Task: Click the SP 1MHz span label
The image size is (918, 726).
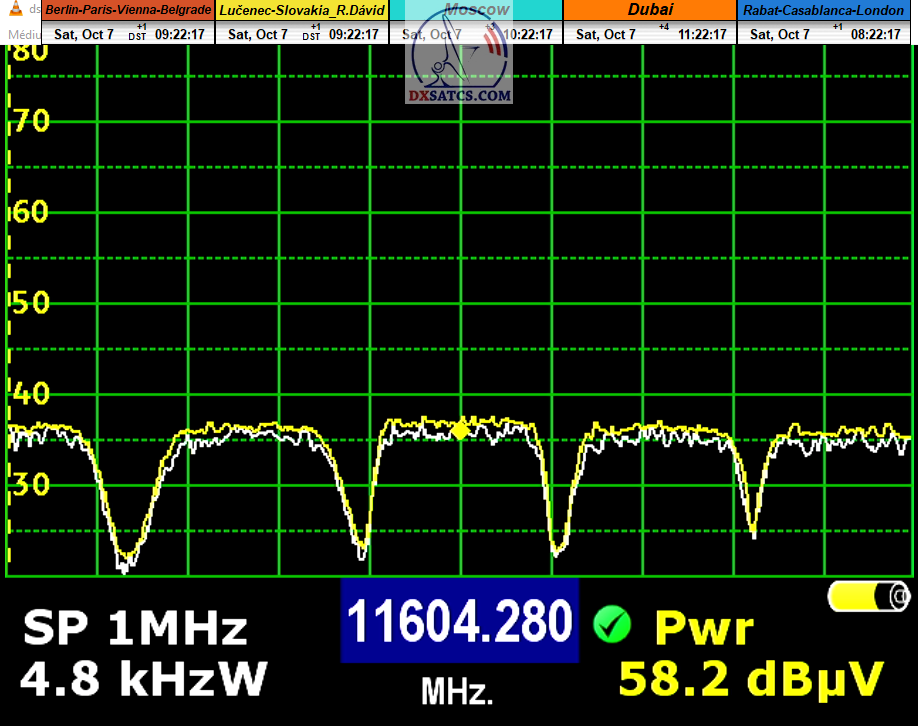Action: (134, 629)
